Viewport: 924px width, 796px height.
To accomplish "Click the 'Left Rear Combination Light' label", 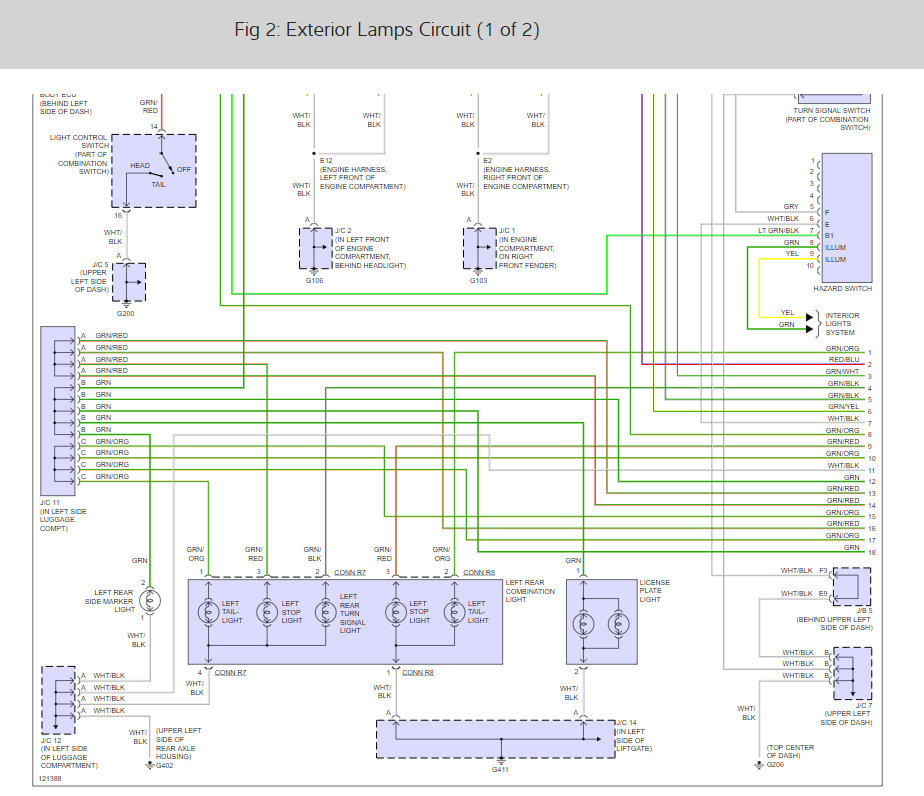I will [x=530, y=591].
